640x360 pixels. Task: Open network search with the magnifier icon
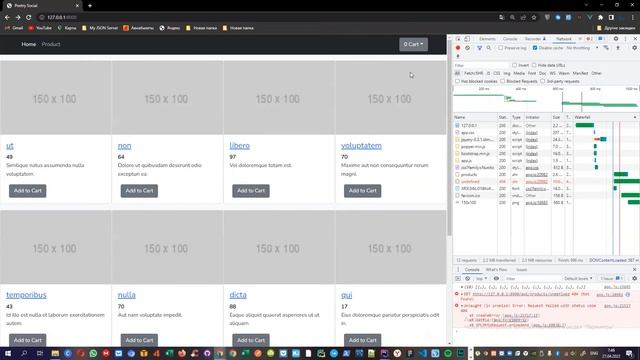point(489,48)
